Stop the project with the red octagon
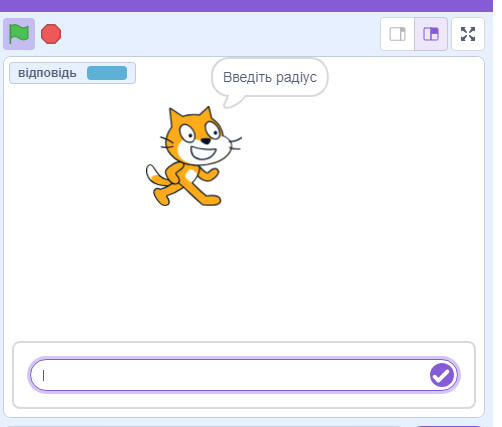 point(51,34)
